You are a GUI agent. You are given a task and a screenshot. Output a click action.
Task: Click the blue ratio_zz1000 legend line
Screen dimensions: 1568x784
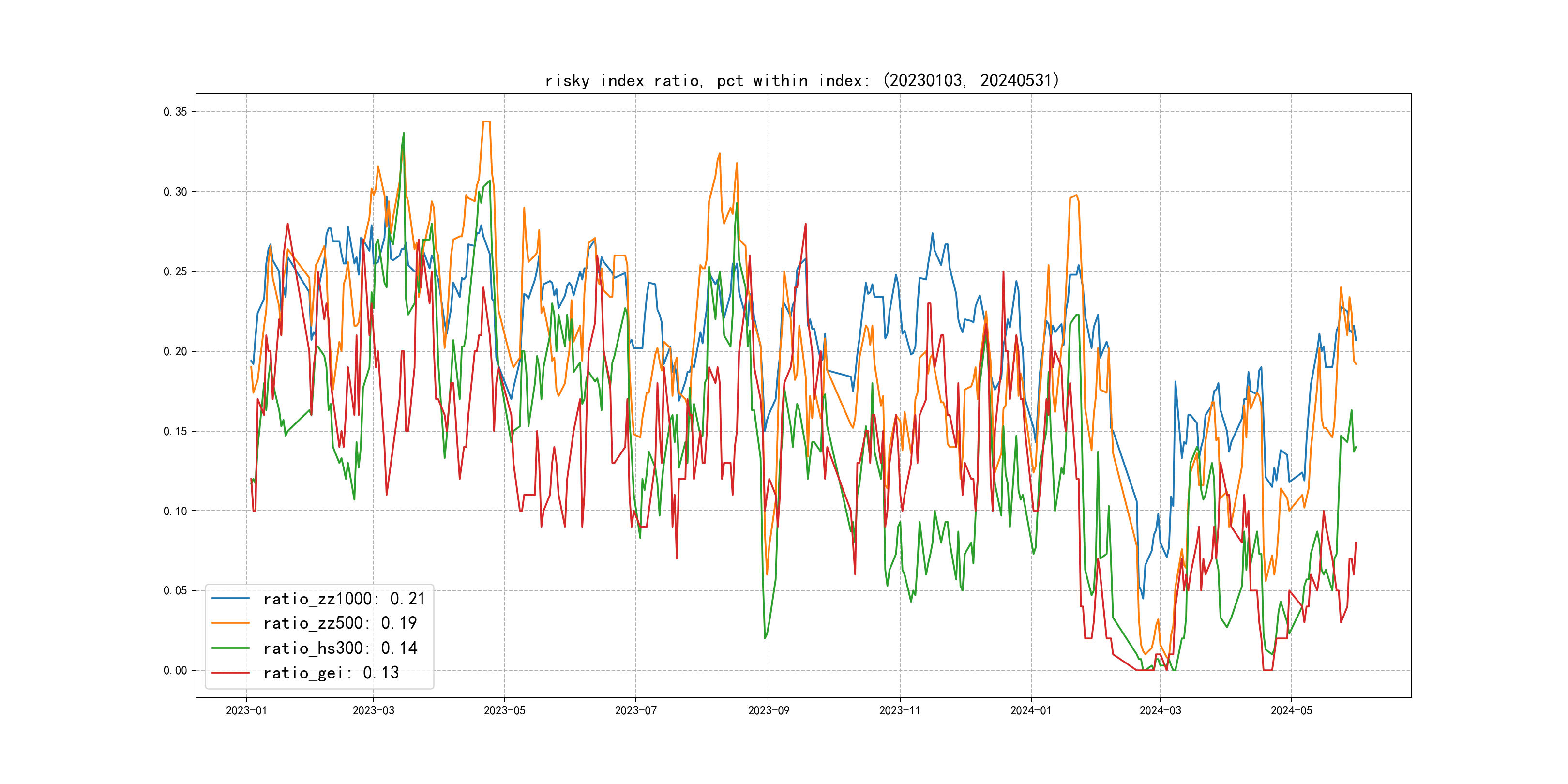pyautogui.click(x=230, y=598)
